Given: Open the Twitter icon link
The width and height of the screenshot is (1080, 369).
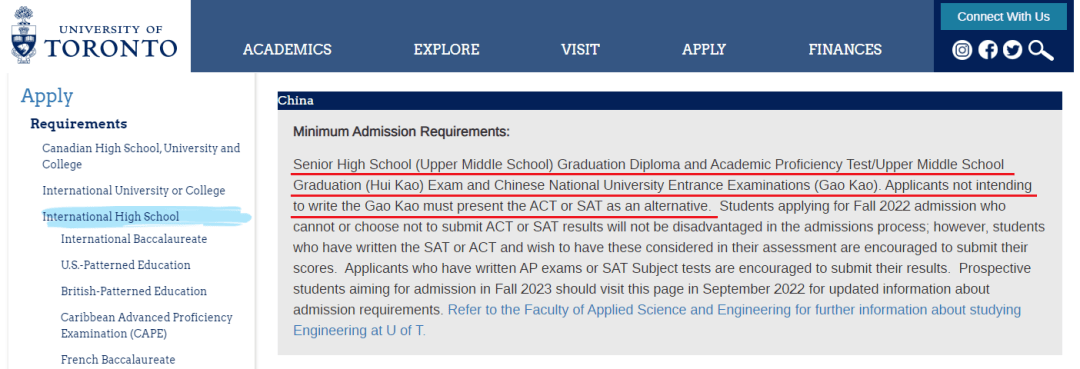Looking at the screenshot, I should point(1012,50).
